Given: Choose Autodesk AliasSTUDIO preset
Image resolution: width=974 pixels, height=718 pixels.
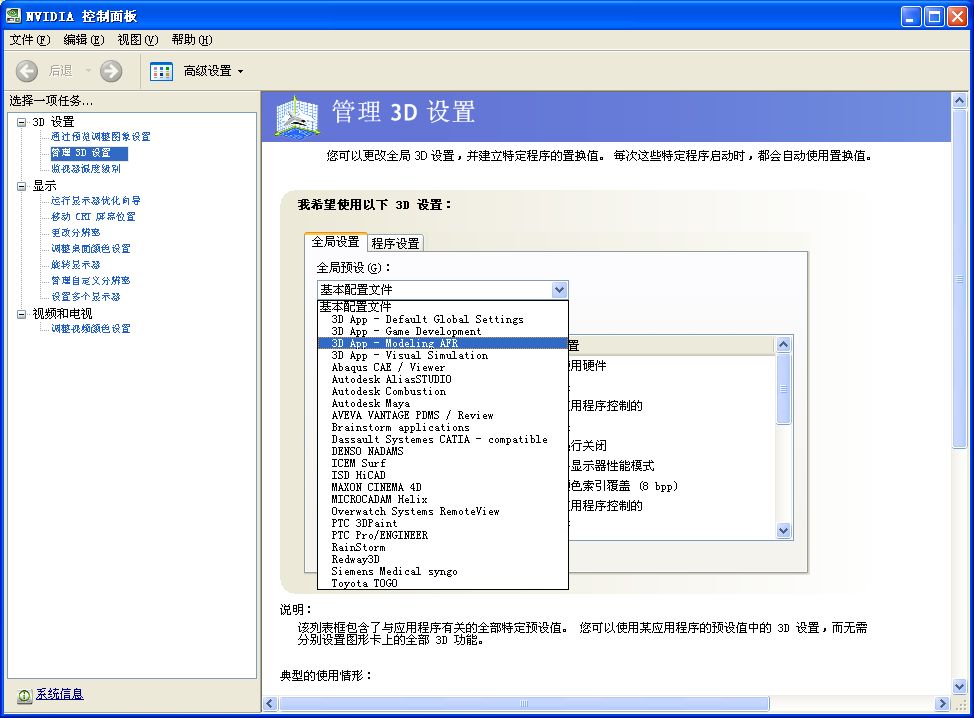Looking at the screenshot, I should coord(443,379).
